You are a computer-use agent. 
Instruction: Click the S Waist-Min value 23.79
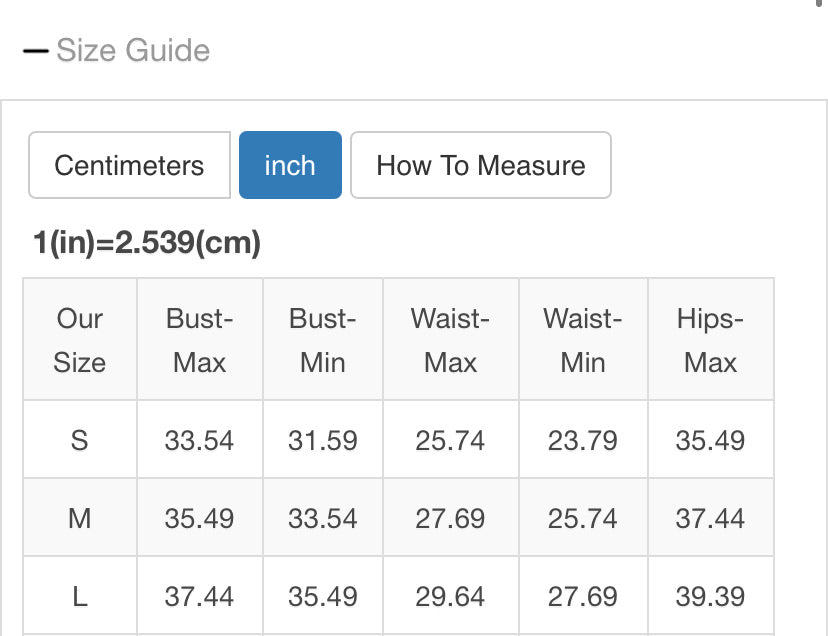pyautogui.click(x=582, y=441)
